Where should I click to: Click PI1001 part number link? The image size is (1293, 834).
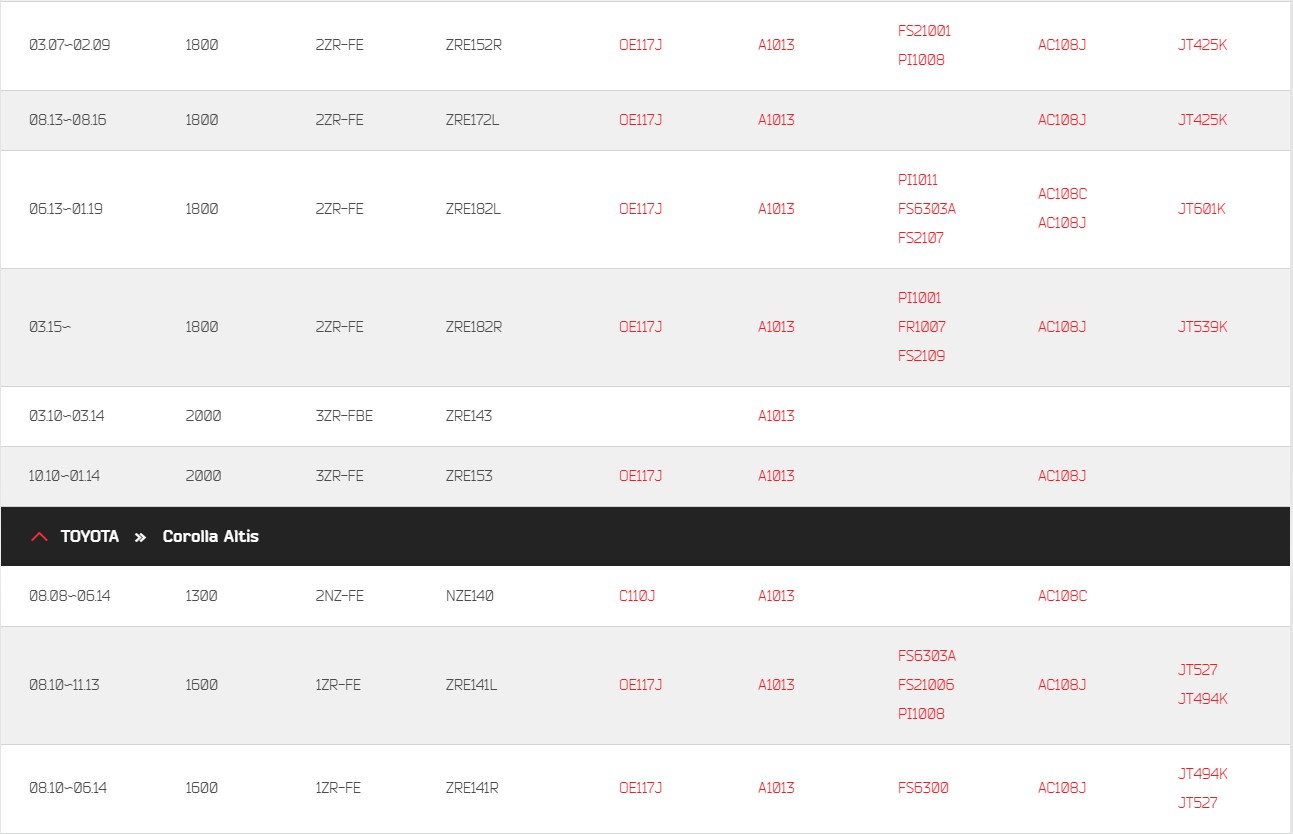tap(919, 298)
